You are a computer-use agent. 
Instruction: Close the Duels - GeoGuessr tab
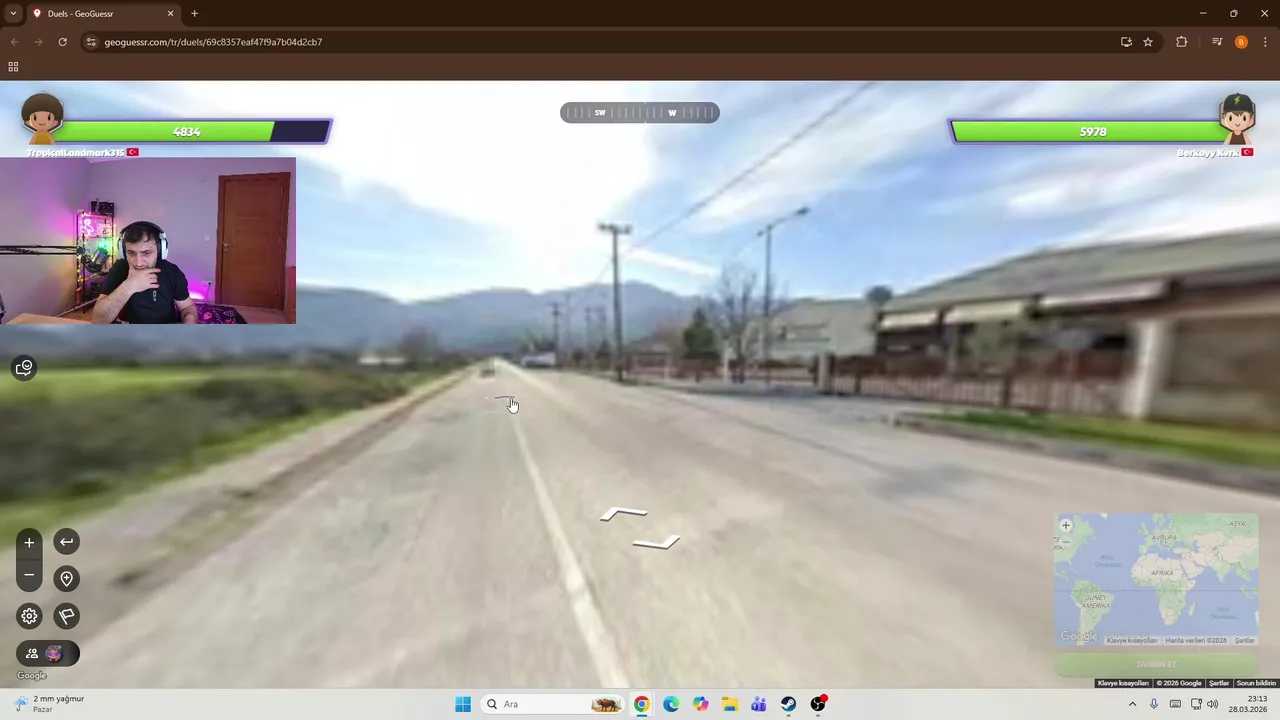tap(170, 14)
